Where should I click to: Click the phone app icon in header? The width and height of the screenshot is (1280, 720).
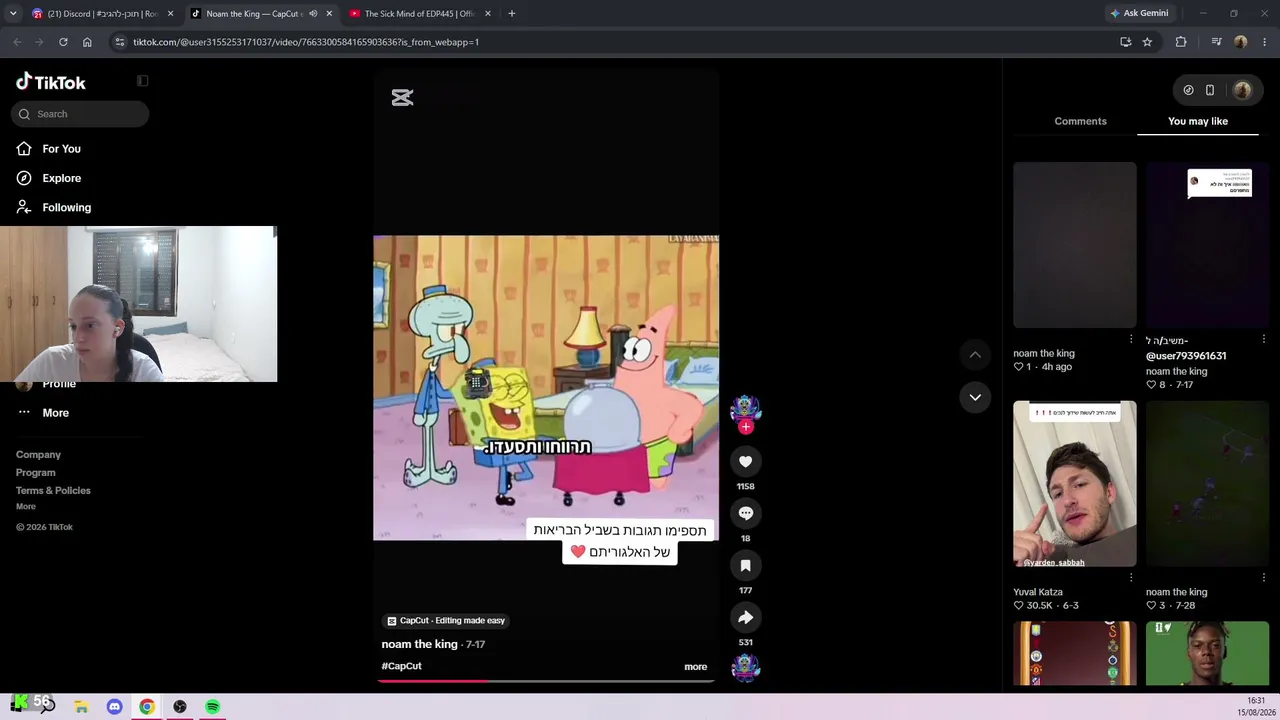pos(1210,90)
